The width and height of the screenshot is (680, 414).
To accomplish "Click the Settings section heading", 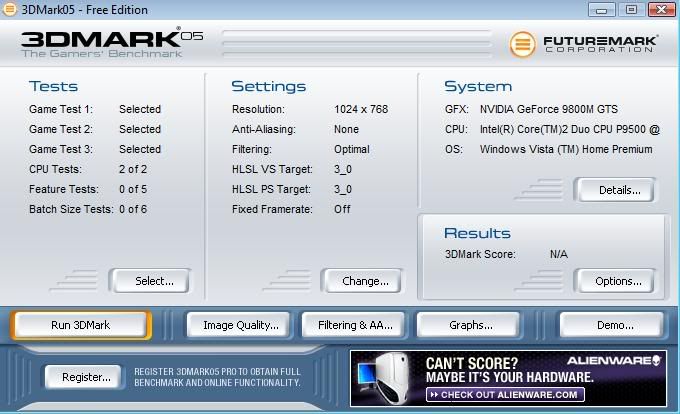I will tap(268, 86).
